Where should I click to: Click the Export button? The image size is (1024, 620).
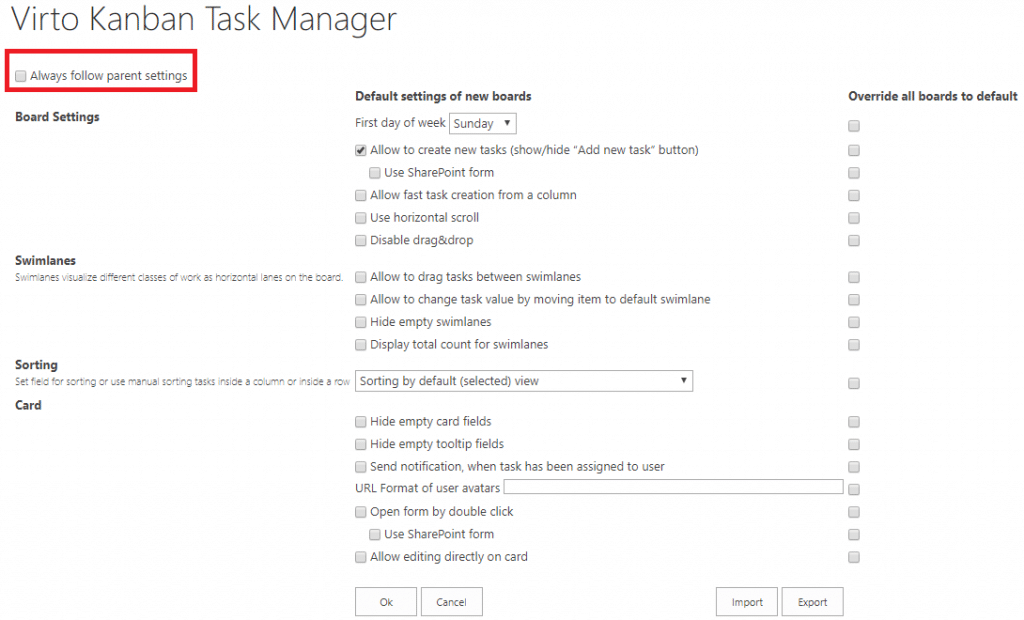pos(812,602)
